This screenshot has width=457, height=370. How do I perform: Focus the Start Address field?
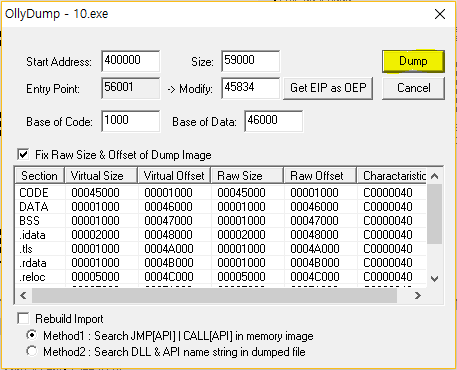tap(131, 61)
